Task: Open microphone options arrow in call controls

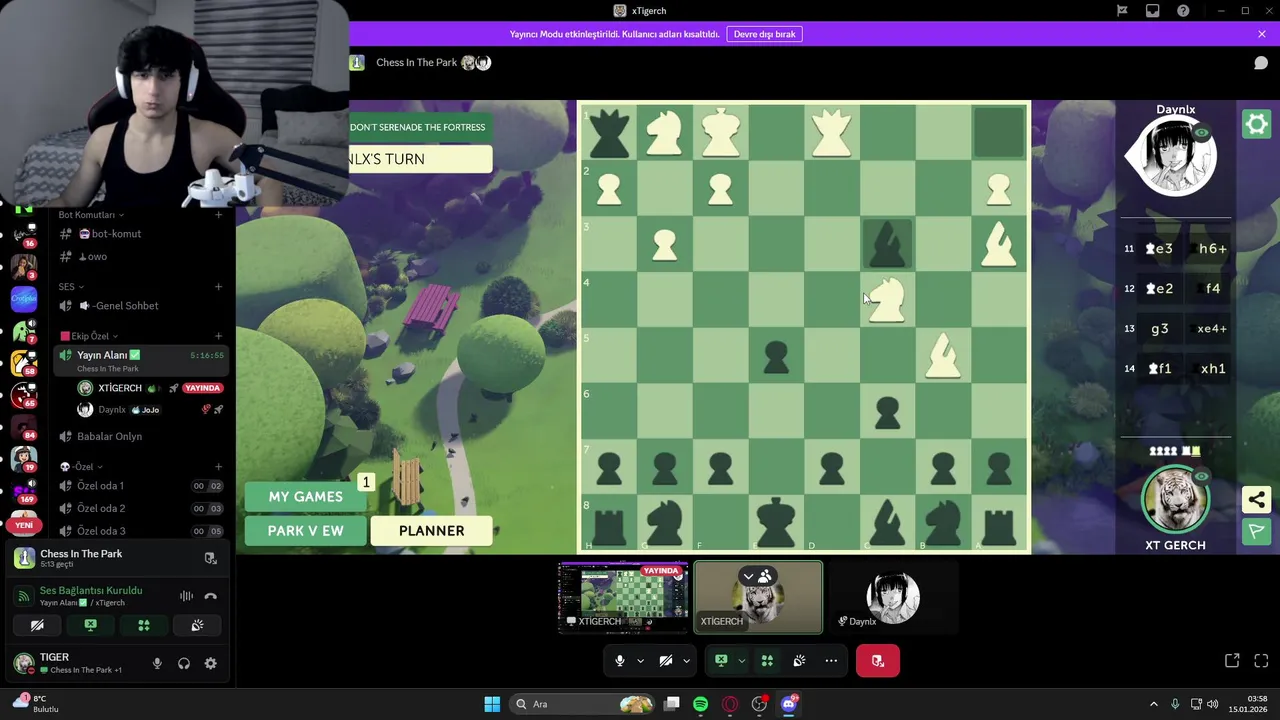Action: pos(640,661)
